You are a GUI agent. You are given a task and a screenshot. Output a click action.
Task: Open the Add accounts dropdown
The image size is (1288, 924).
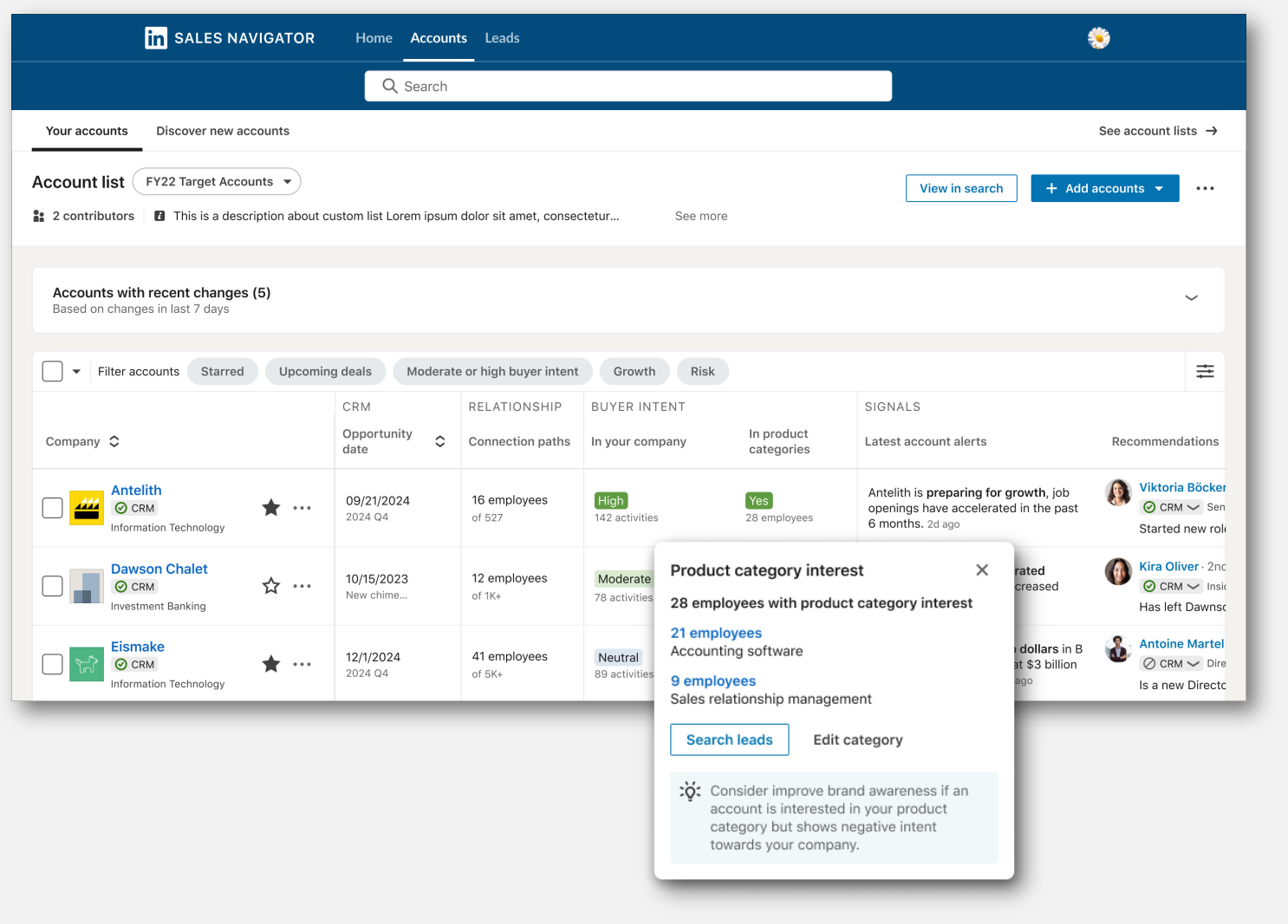coord(1105,188)
